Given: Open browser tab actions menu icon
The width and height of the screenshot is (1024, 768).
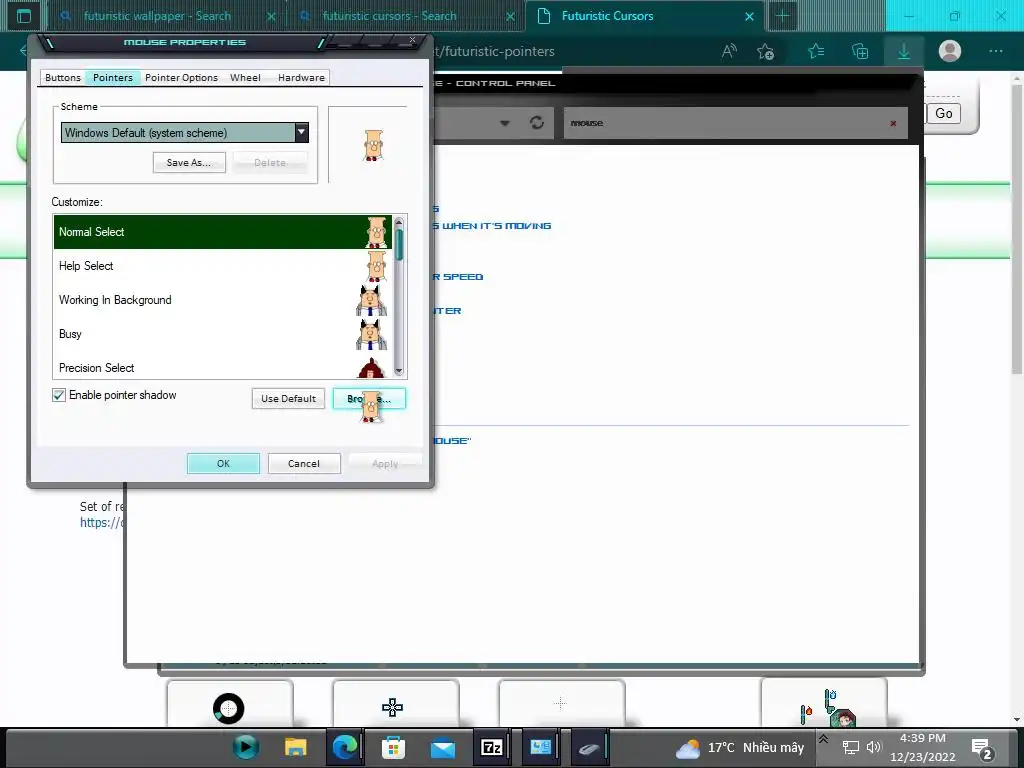Looking at the screenshot, I should 24,16.
